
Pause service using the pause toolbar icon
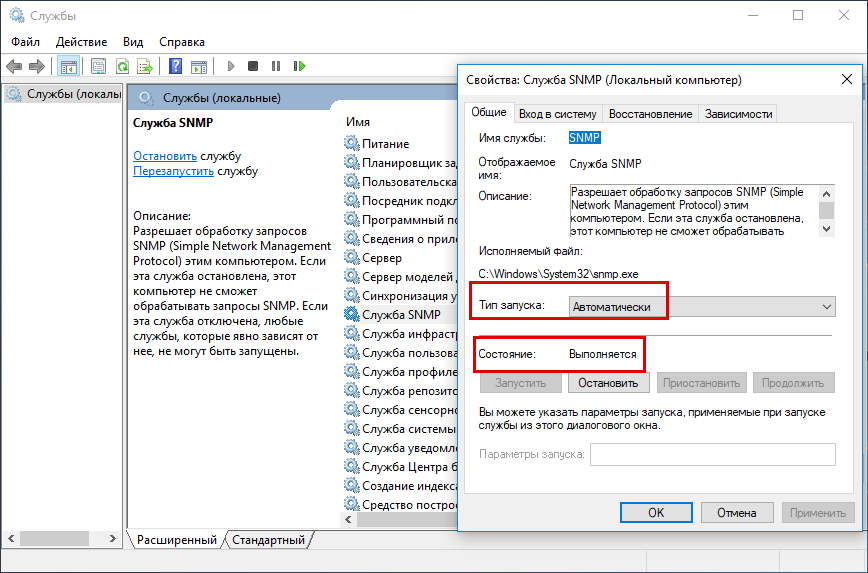coord(276,66)
